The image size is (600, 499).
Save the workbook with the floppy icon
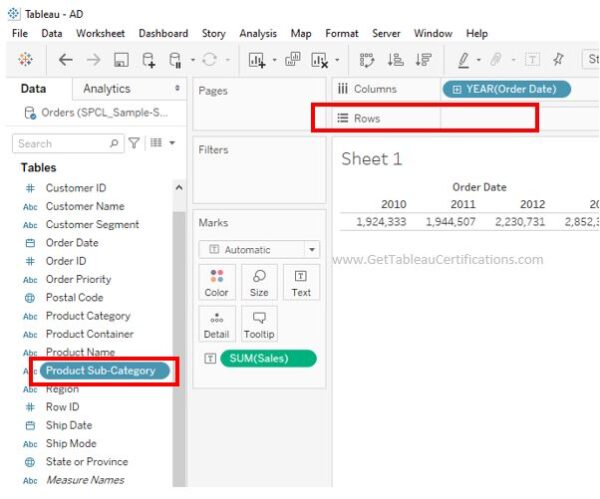(x=121, y=60)
